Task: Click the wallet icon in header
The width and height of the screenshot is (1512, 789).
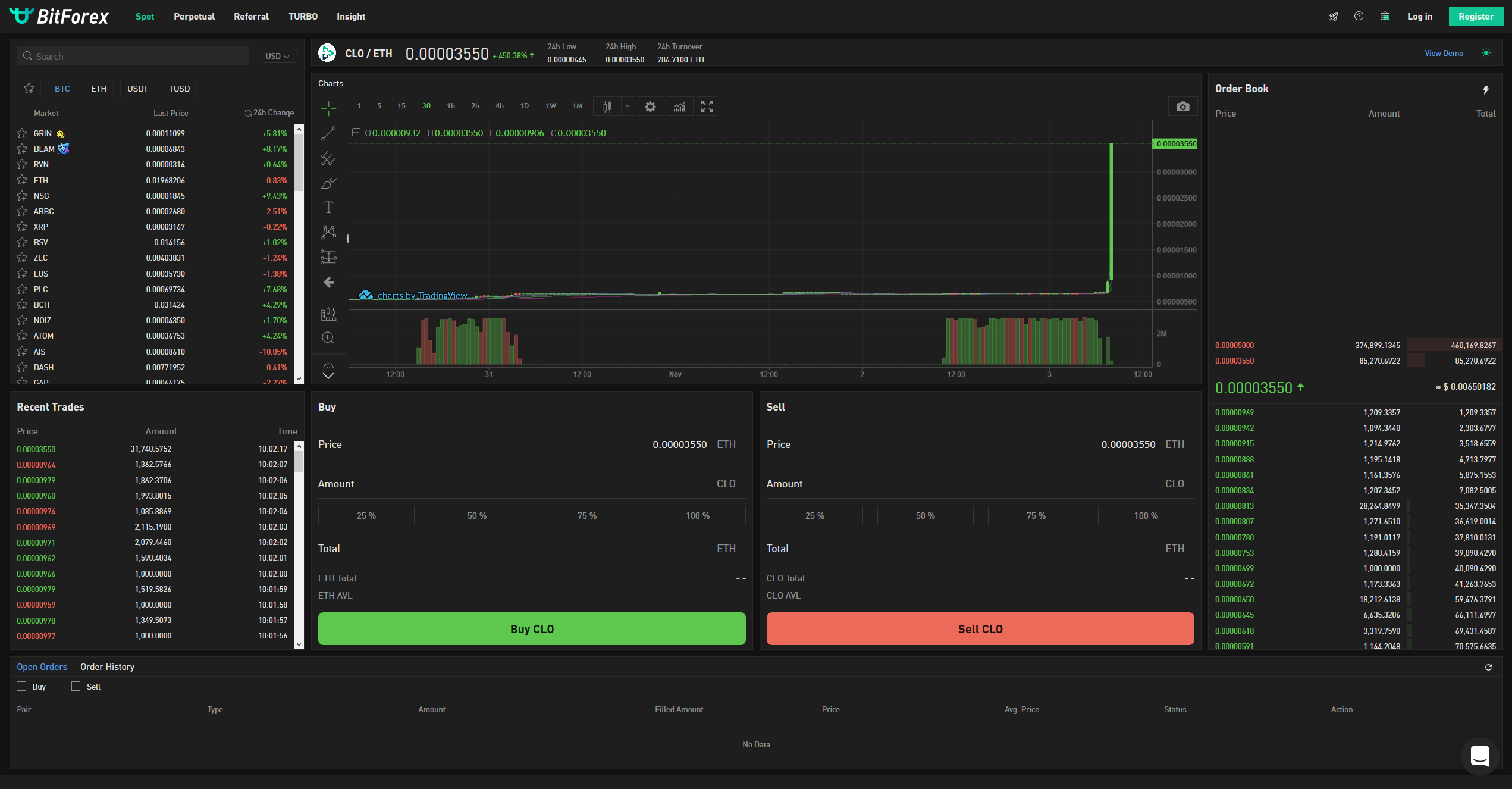Action: 1385,16
